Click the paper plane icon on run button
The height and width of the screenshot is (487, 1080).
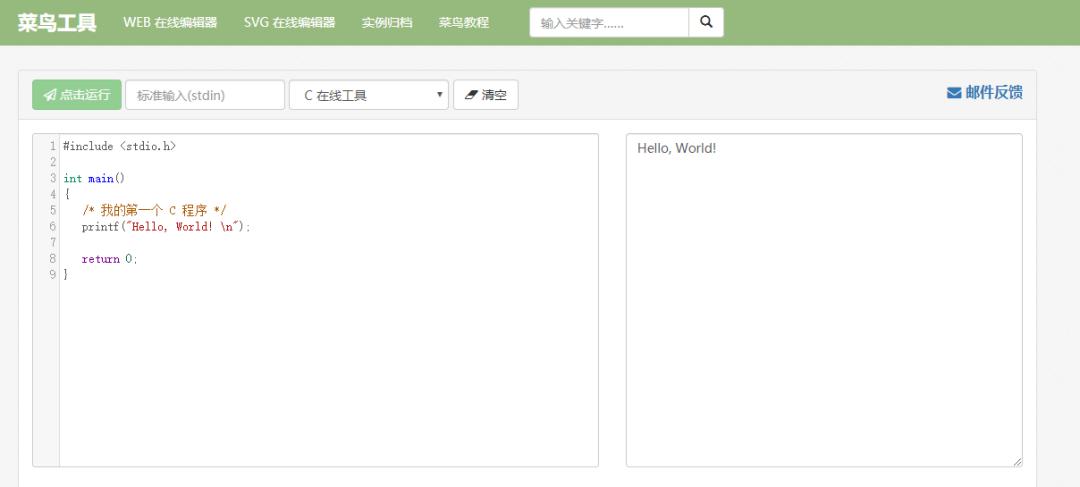pyautogui.click(x=50, y=95)
